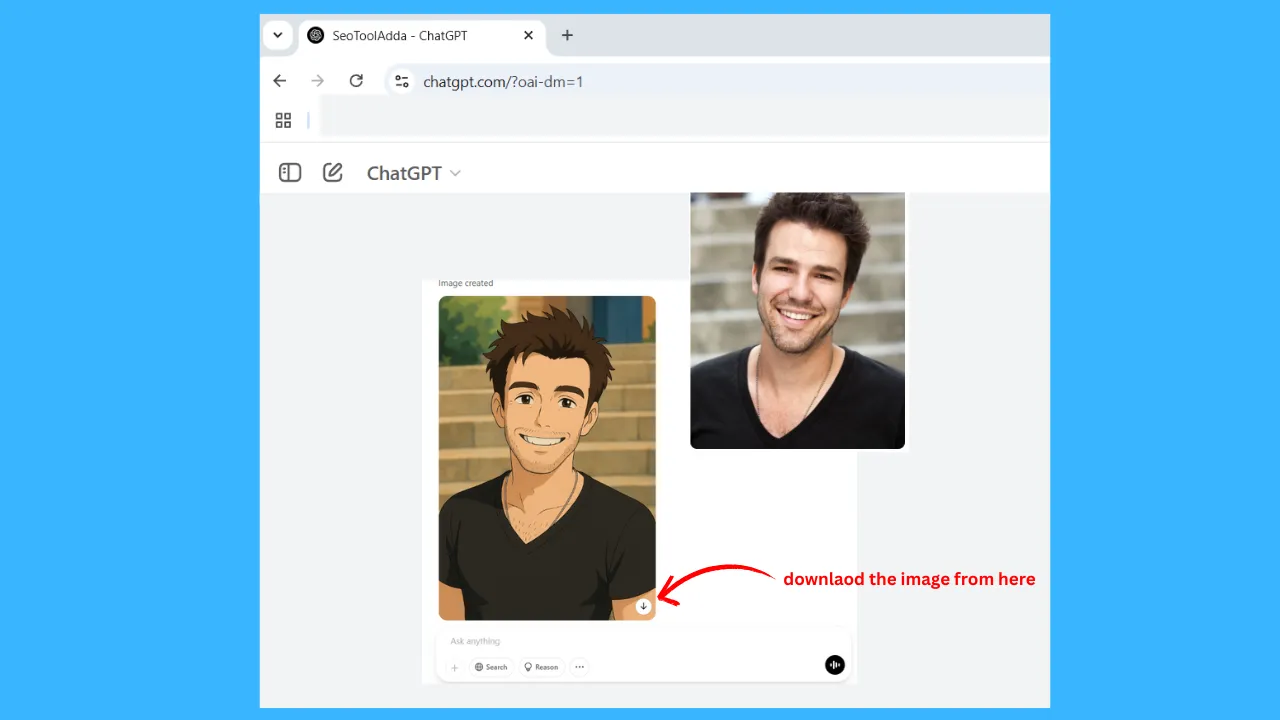Enable Reason mode below the prompt box
Screen dimensions: 1280x720
tap(541, 667)
